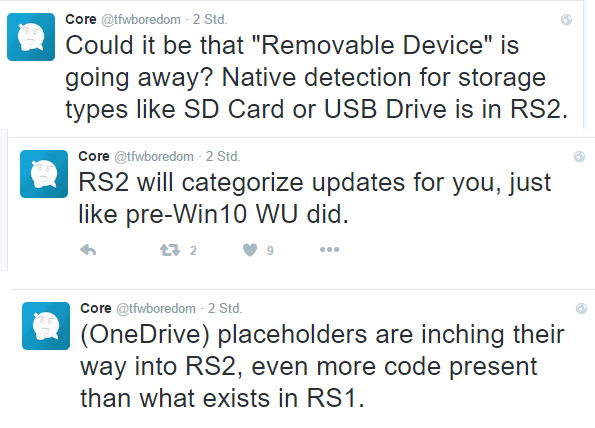The image size is (595, 428).
Task: Open the 2 Std. timestamp of the OneDrive tweet
Action: tap(225, 308)
